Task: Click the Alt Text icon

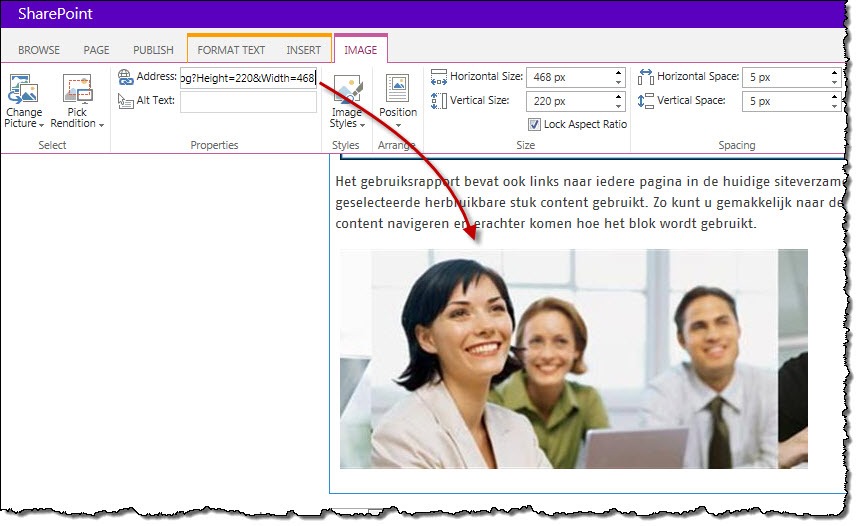Action: (126, 101)
